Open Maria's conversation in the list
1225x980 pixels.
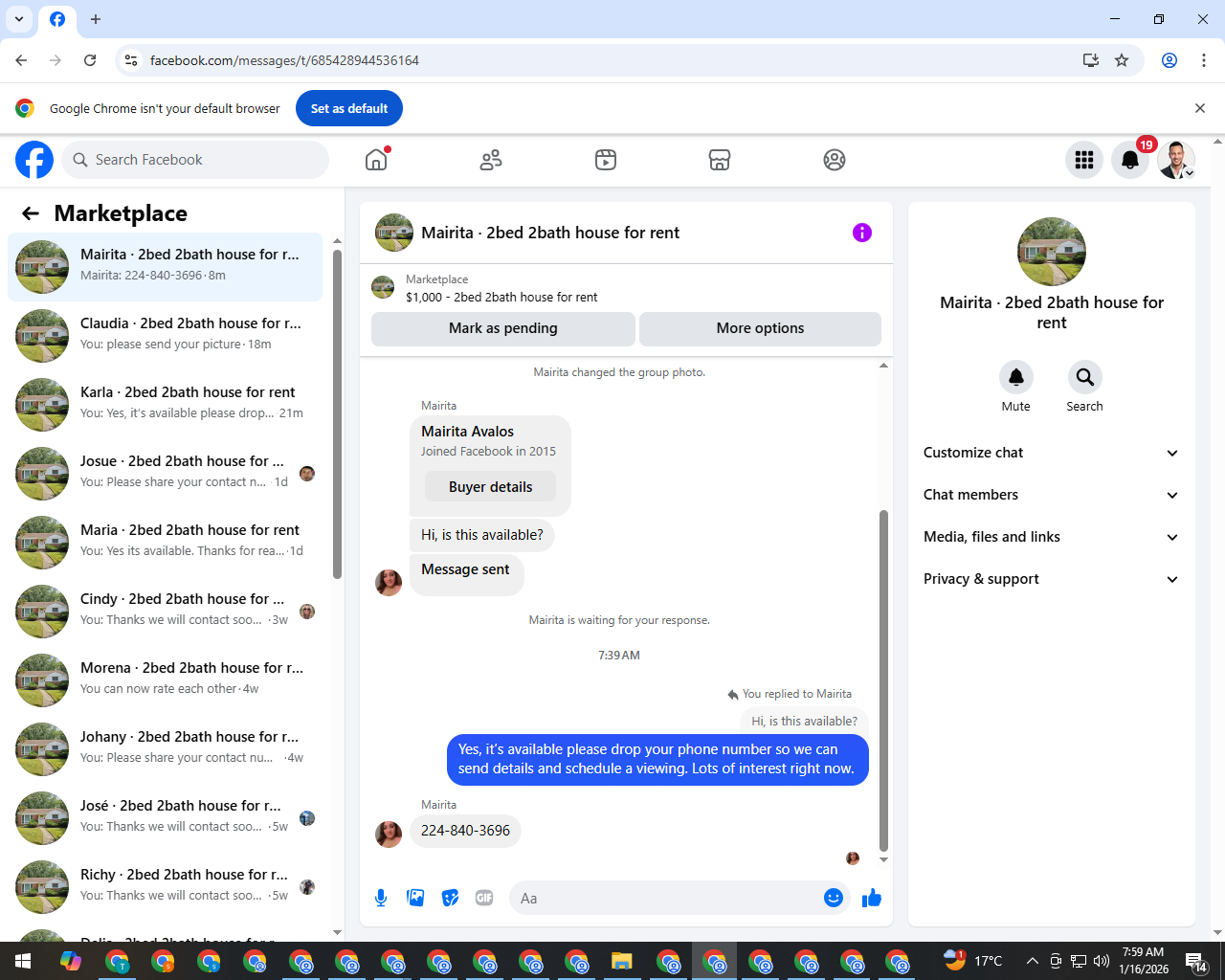(165, 542)
